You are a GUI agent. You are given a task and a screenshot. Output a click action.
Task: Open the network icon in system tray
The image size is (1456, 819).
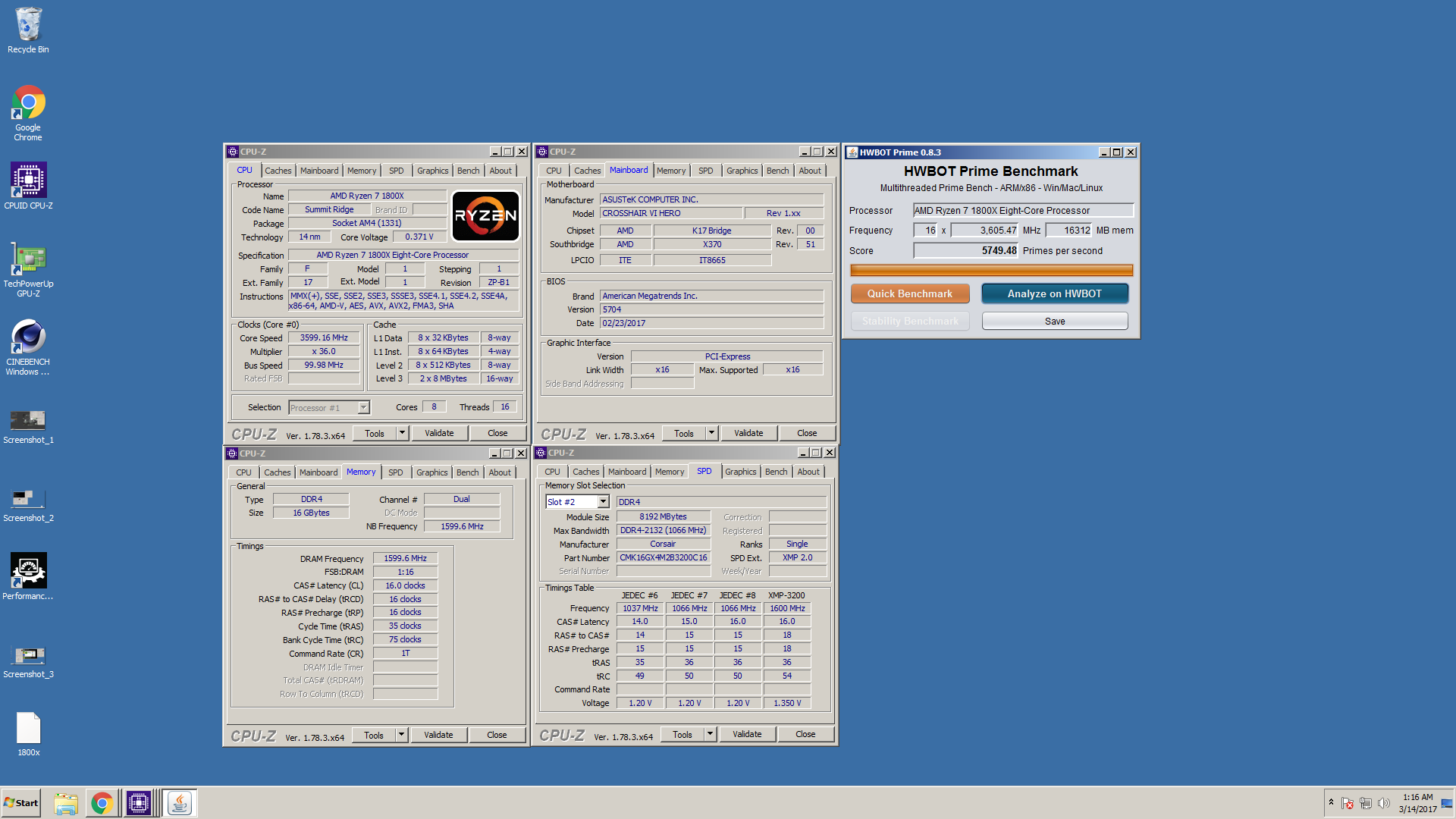1366,803
